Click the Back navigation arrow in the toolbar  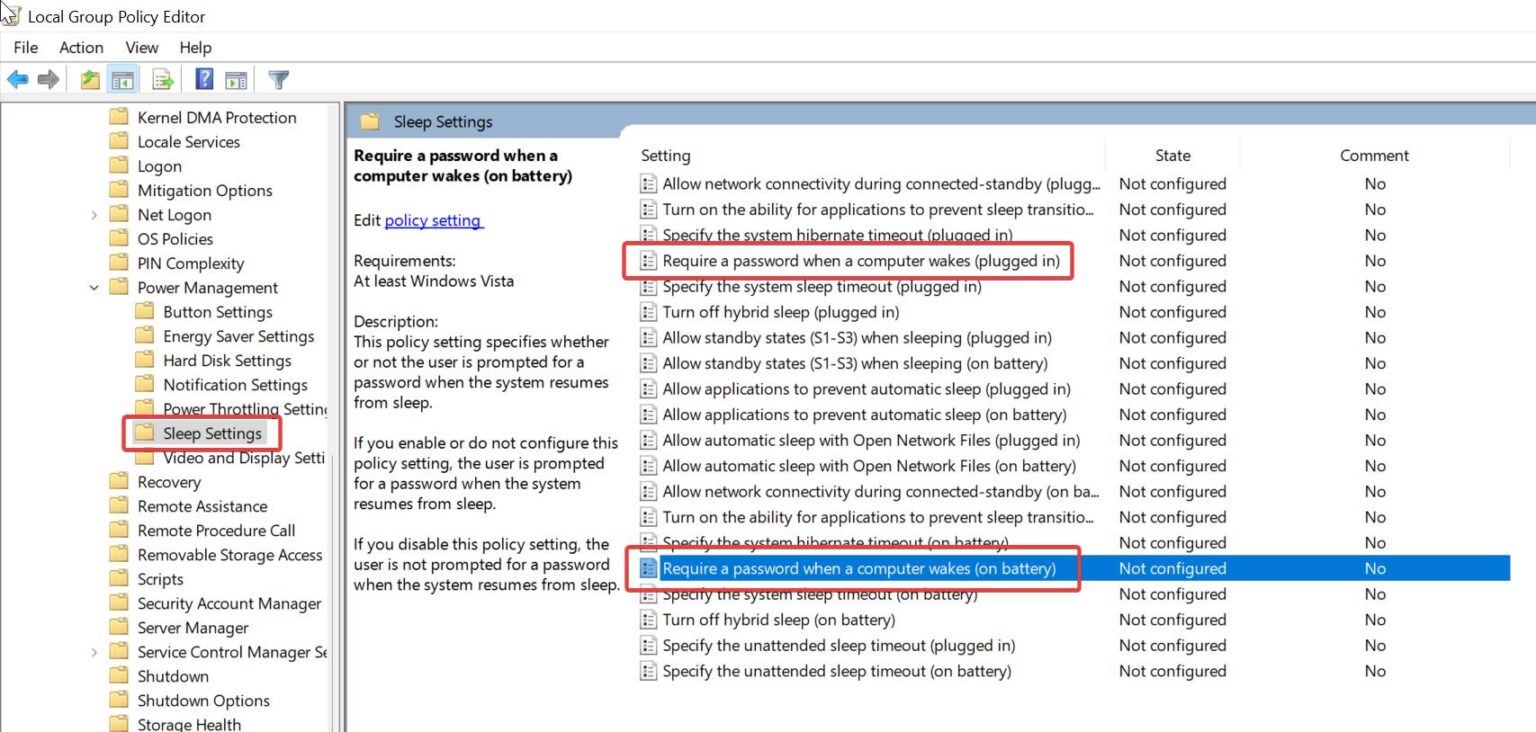(17, 79)
